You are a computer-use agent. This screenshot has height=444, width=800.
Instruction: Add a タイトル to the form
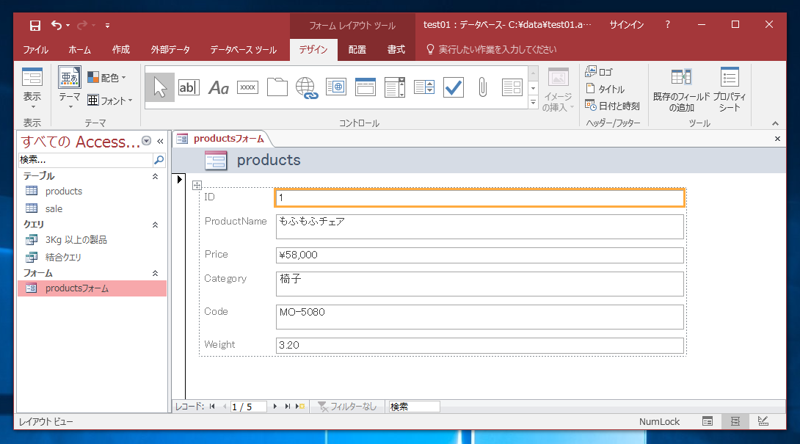point(605,89)
